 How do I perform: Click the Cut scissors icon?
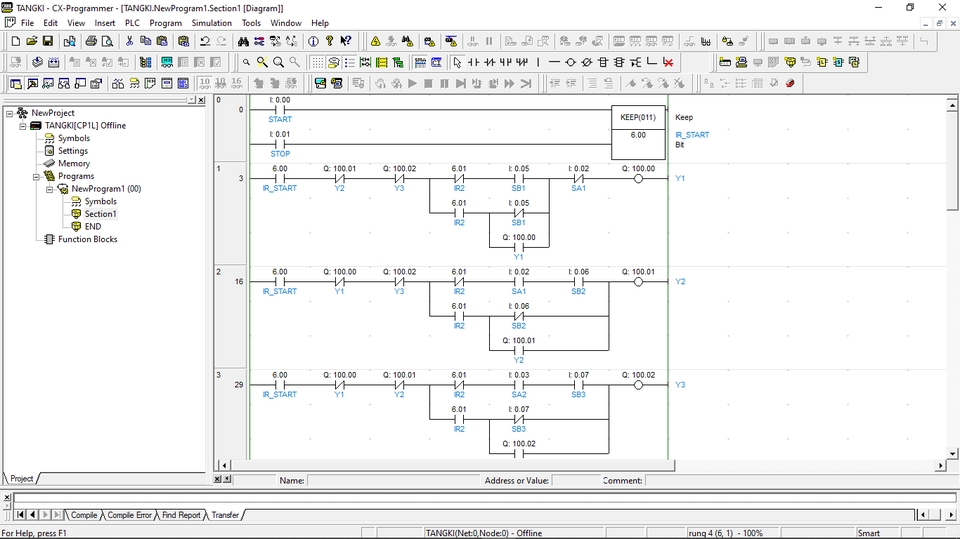click(x=129, y=42)
